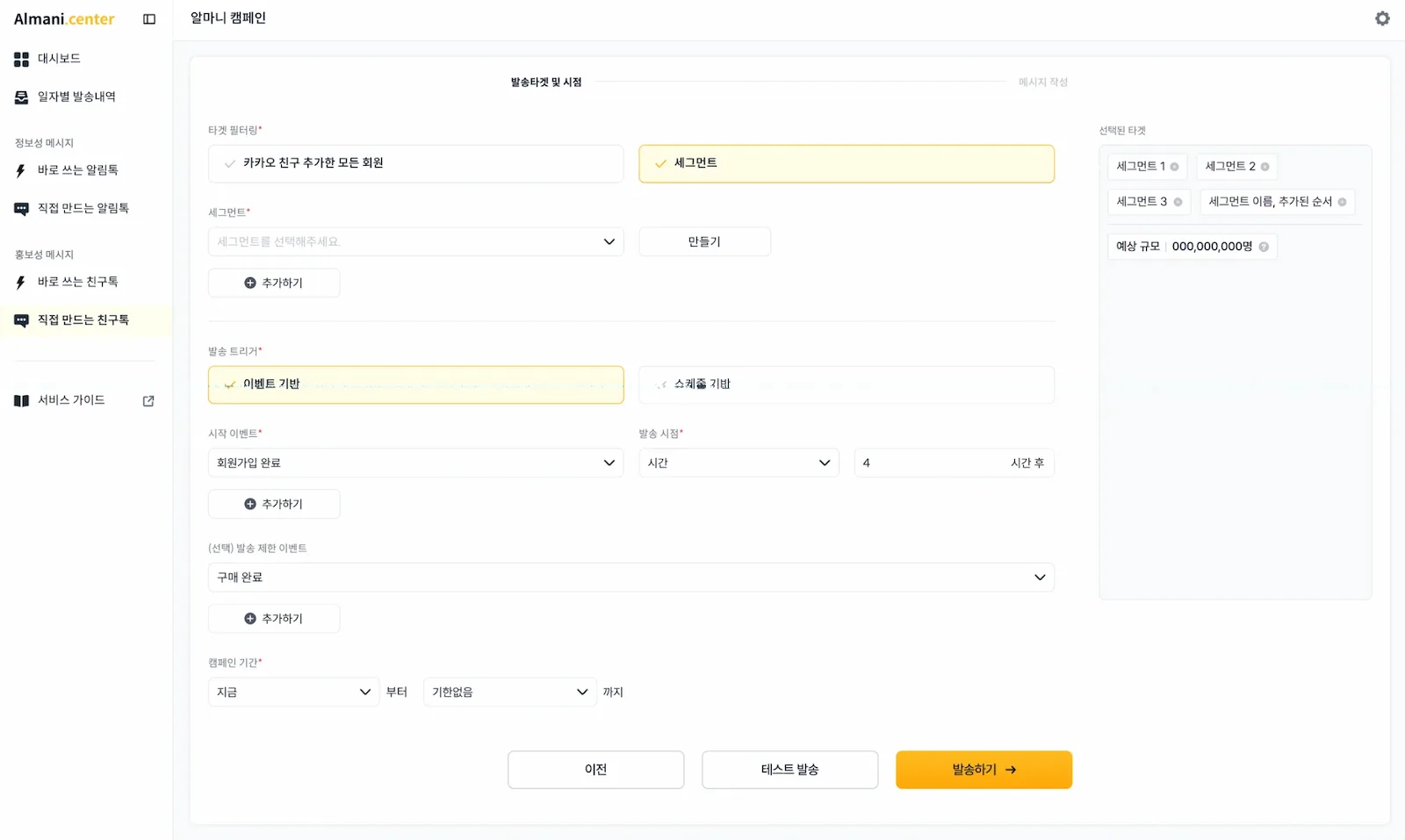Image resolution: width=1405 pixels, height=840 pixels.
Task: Open settings gear icon
Action: pyautogui.click(x=1382, y=18)
